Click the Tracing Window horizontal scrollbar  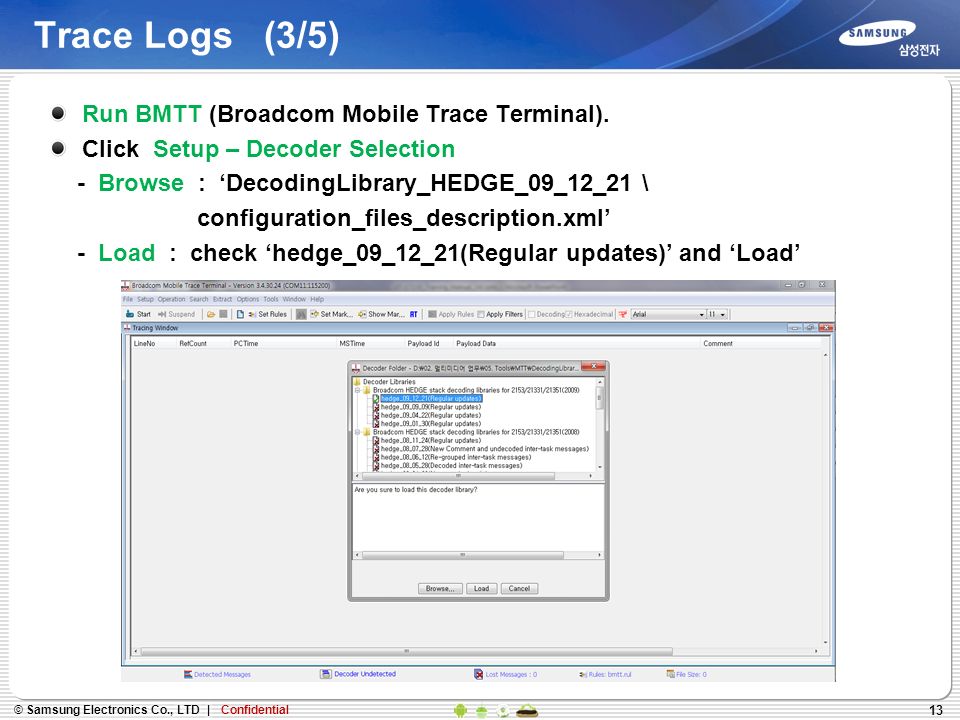pos(407,651)
